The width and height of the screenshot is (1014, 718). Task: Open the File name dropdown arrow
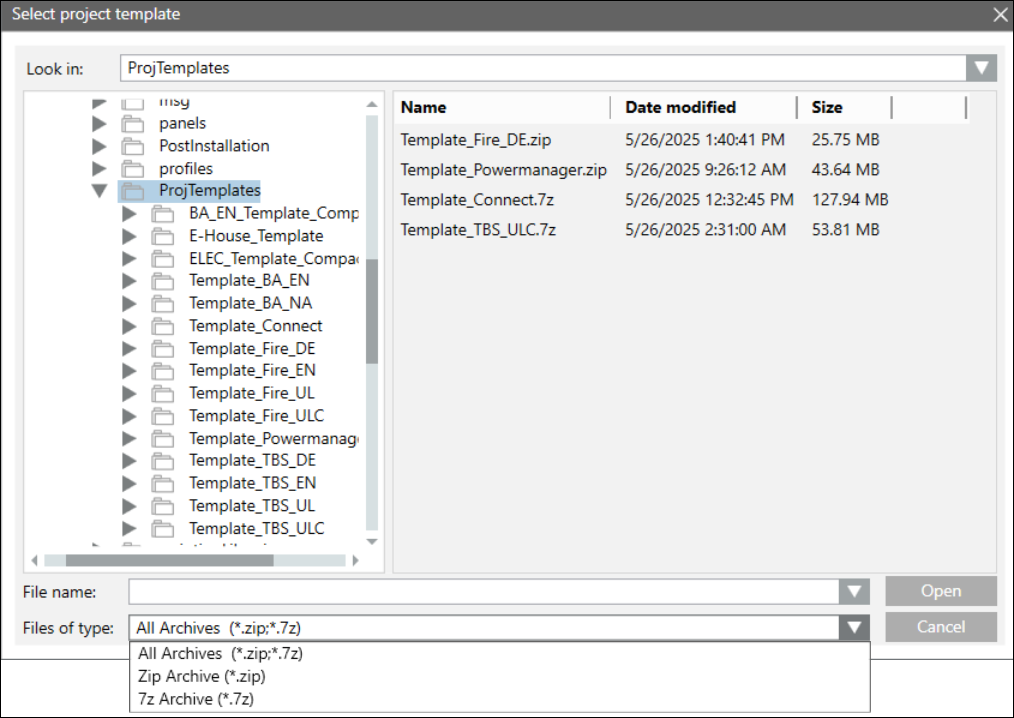click(x=853, y=592)
